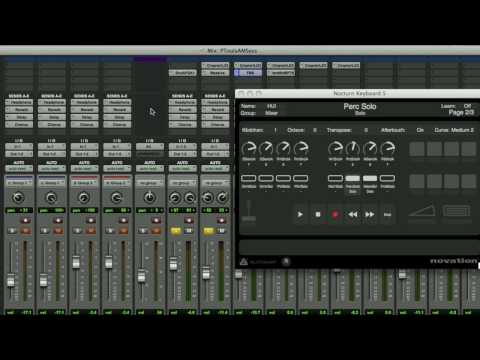Open the sixth channel's only insert slot
The height and width of the screenshot is (360, 480).
click(182, 73)
